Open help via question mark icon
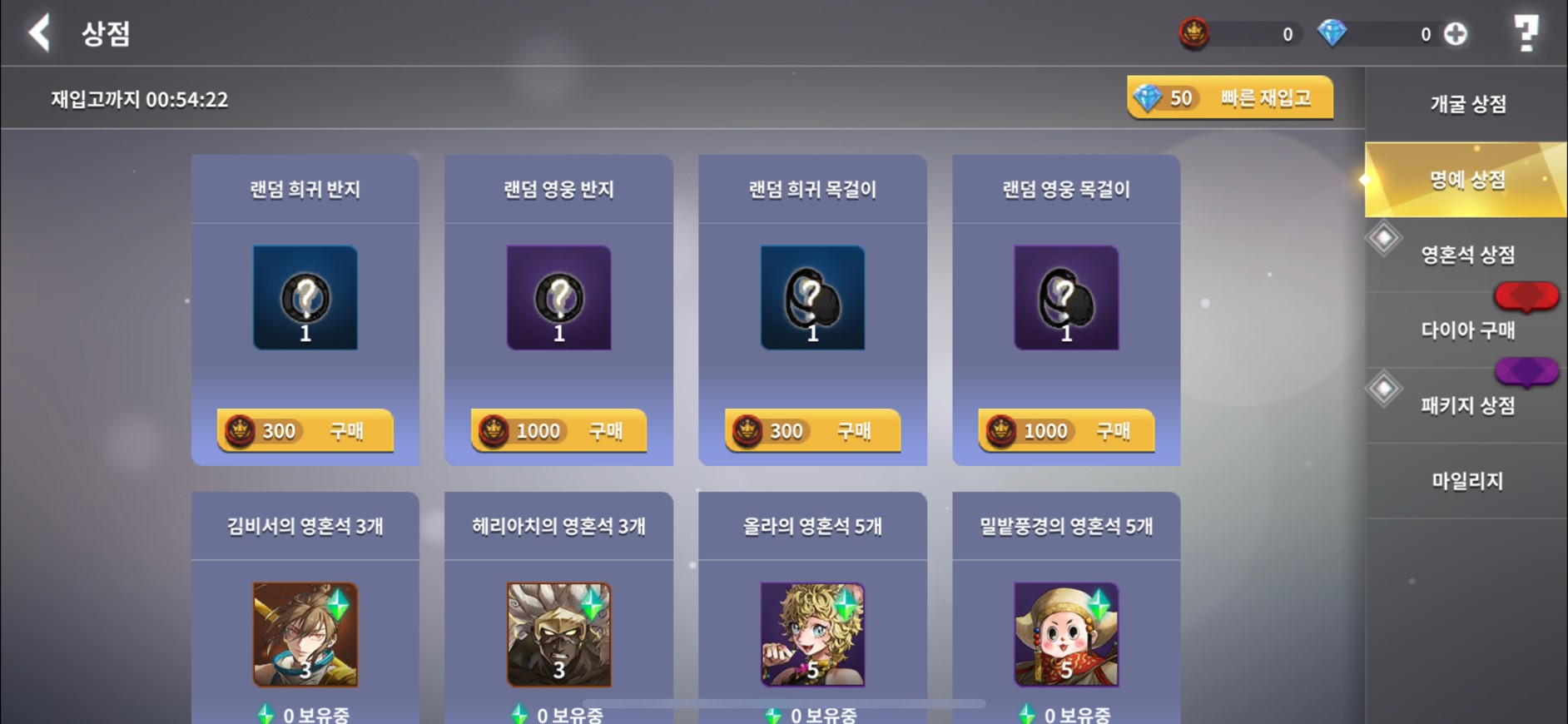 coord(1526,33)
